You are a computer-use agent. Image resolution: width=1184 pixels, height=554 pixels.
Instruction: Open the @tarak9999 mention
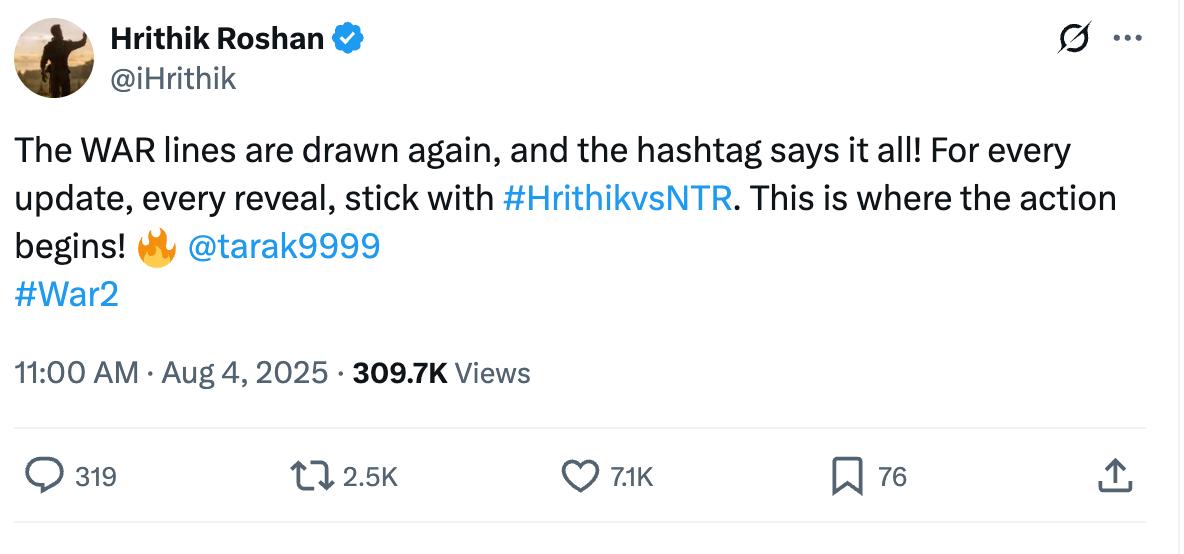pos(283,247)
